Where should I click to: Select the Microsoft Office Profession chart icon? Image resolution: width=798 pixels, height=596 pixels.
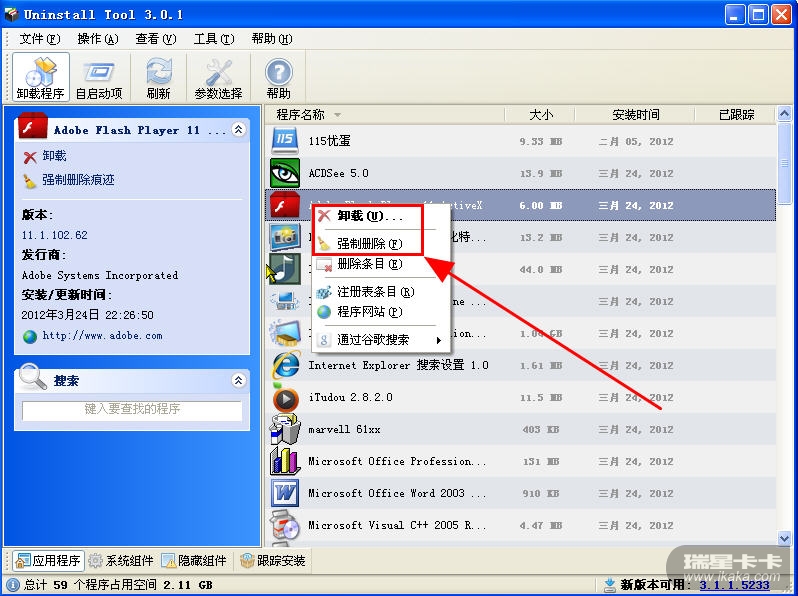[285, 461]
